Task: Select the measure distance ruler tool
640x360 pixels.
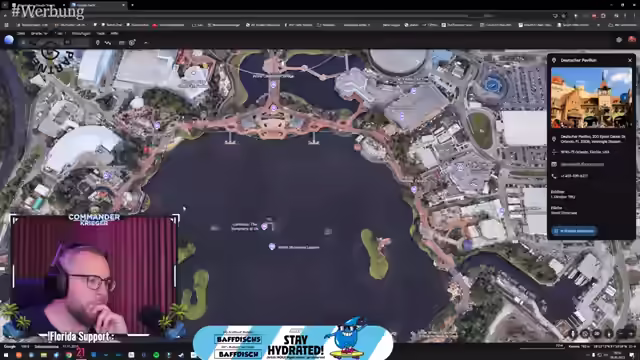Action: pos(122,42)
